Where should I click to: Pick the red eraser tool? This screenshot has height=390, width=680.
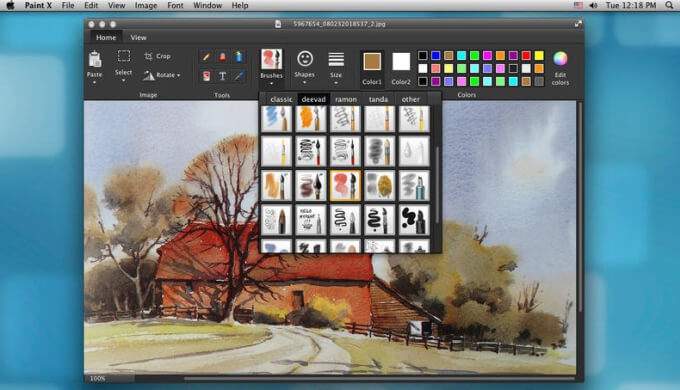(222, 56)
